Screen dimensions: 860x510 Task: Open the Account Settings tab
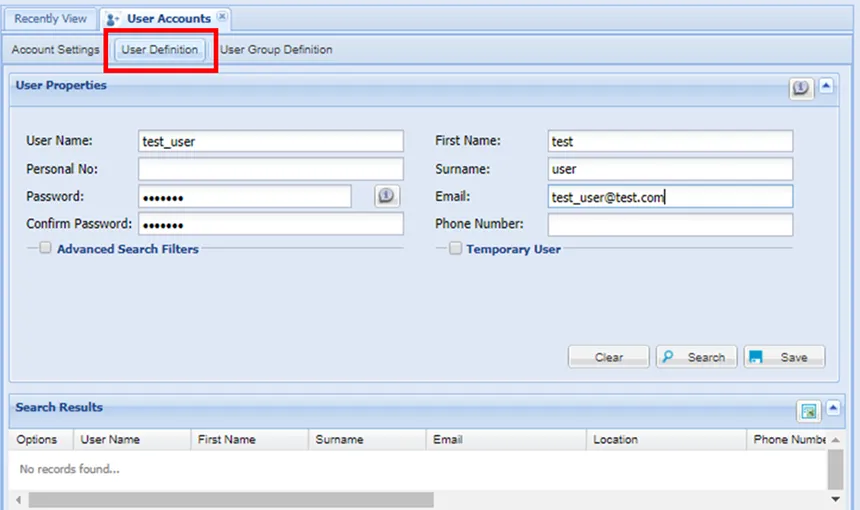click(55, 49)
